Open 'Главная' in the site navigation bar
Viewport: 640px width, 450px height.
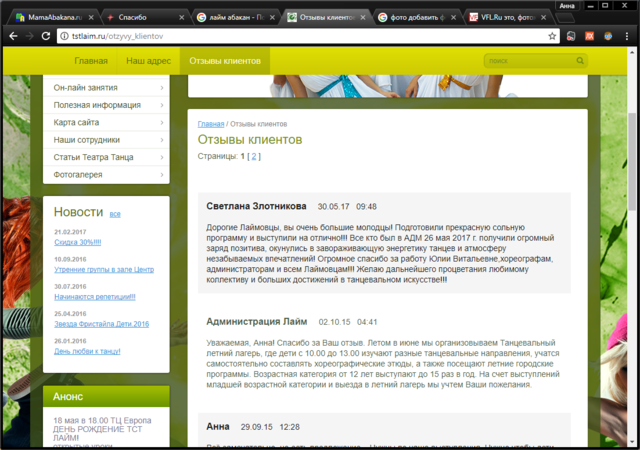point(90,61)
